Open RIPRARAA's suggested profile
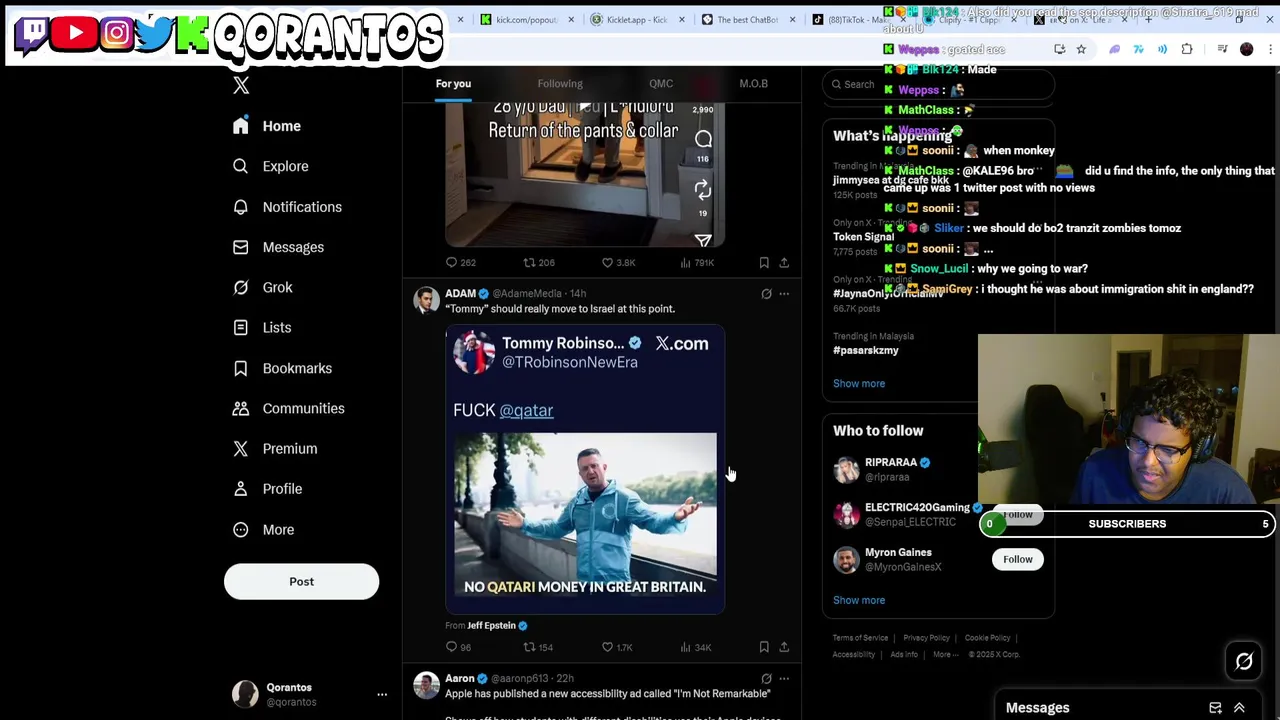 [891, 463]
